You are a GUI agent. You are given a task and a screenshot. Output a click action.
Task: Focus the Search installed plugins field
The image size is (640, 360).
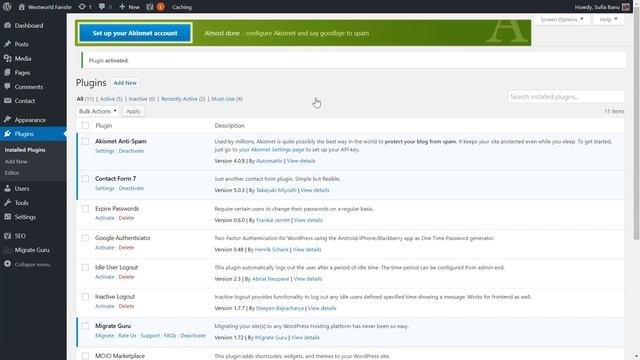[566, 97]
